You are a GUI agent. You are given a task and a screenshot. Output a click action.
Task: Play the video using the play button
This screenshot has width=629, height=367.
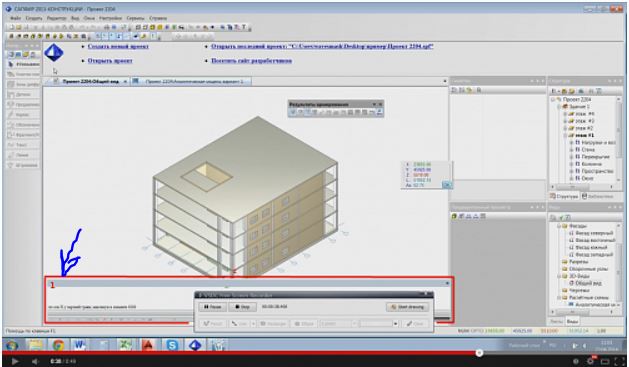(14, 361)
